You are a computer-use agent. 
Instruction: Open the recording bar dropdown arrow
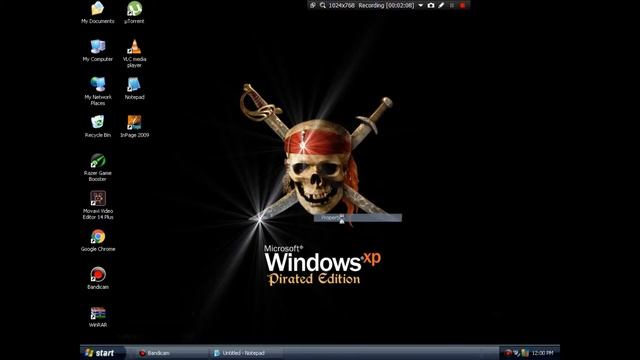click(x=420, y=5)
